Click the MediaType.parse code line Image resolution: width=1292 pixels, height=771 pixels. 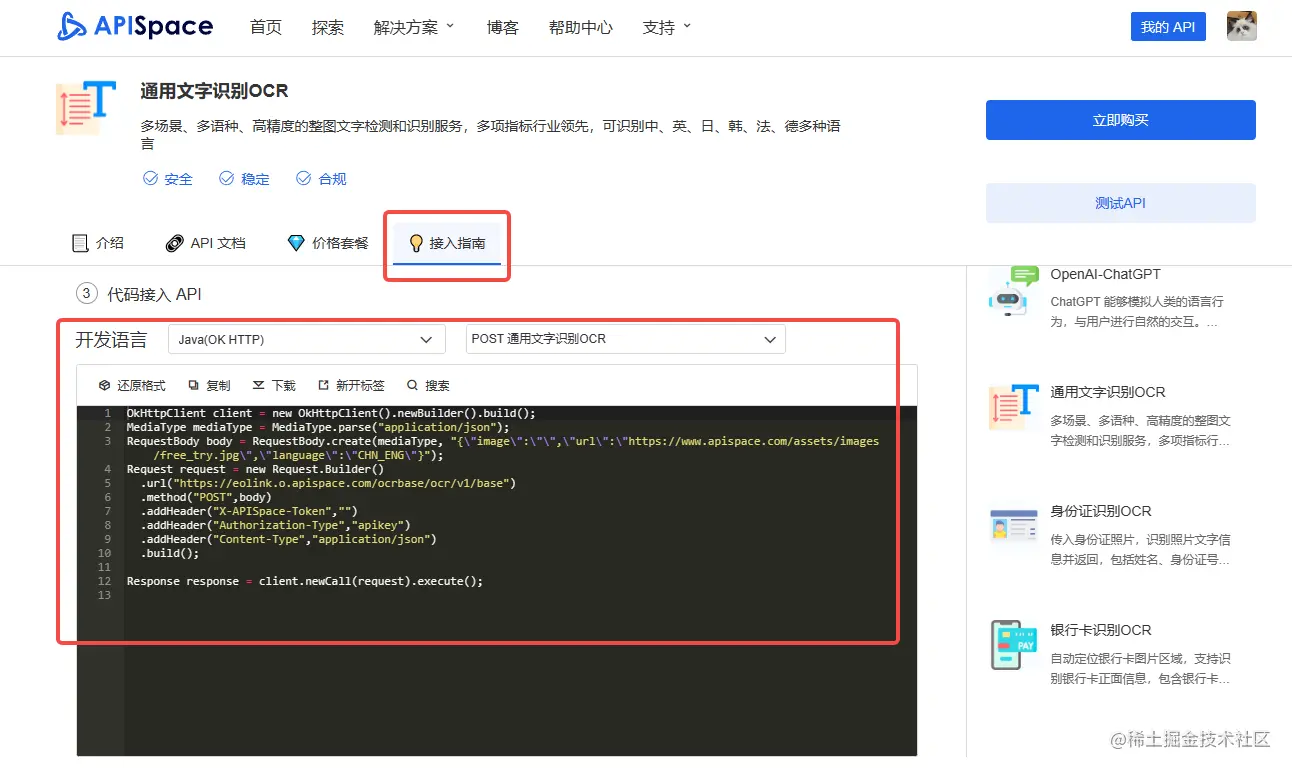click(318, 427)
